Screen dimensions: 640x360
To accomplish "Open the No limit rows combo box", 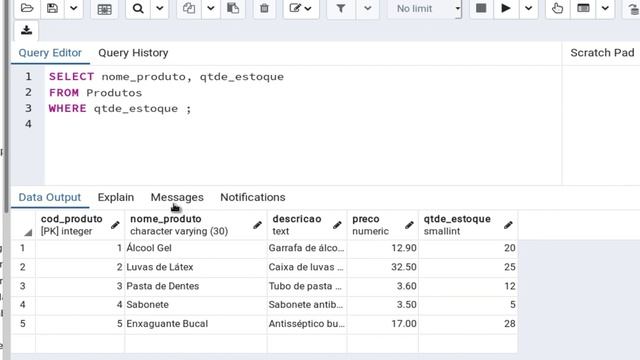I will (x=424, y=8).
